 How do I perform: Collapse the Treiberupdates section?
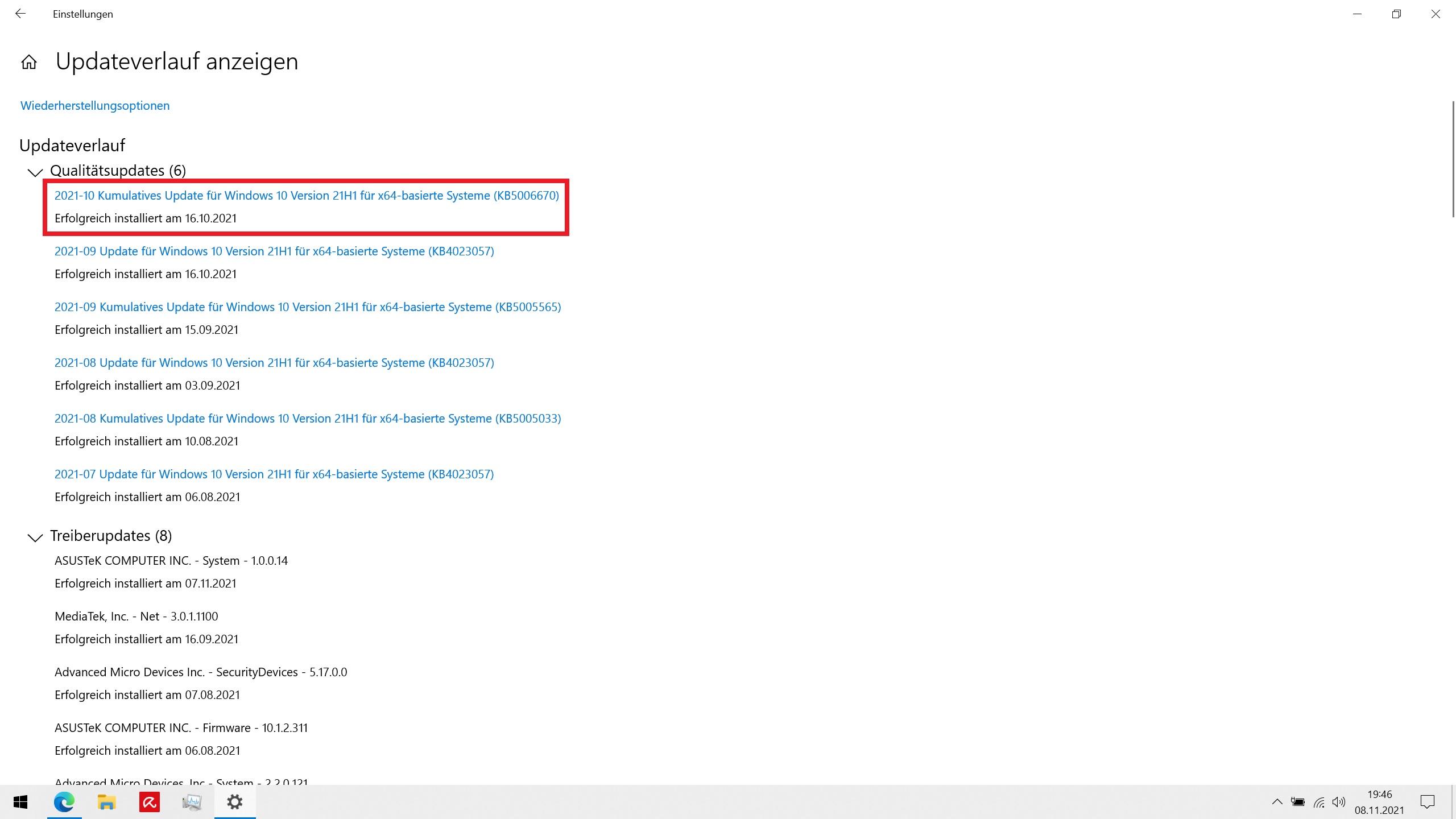coord(35,537)
